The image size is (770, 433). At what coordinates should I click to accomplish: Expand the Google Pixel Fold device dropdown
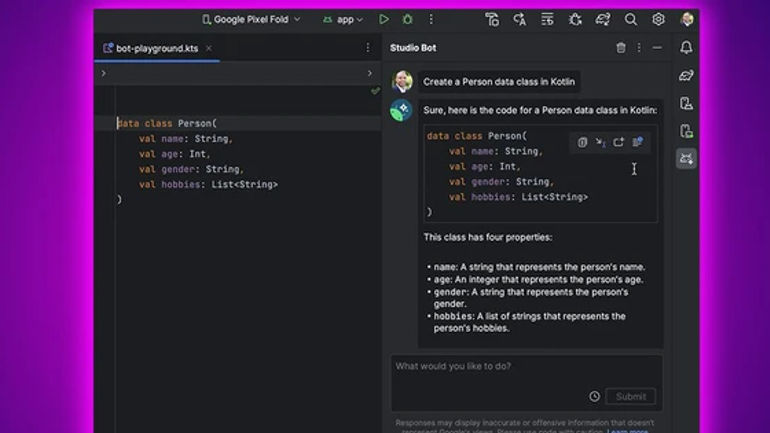[251, 19]
